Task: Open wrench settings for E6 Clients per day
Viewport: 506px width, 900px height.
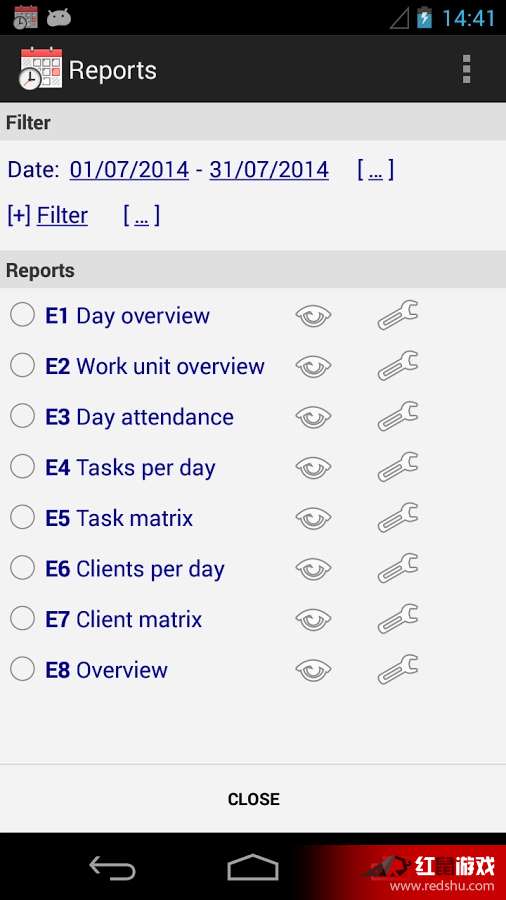Action: coord(398,568)
